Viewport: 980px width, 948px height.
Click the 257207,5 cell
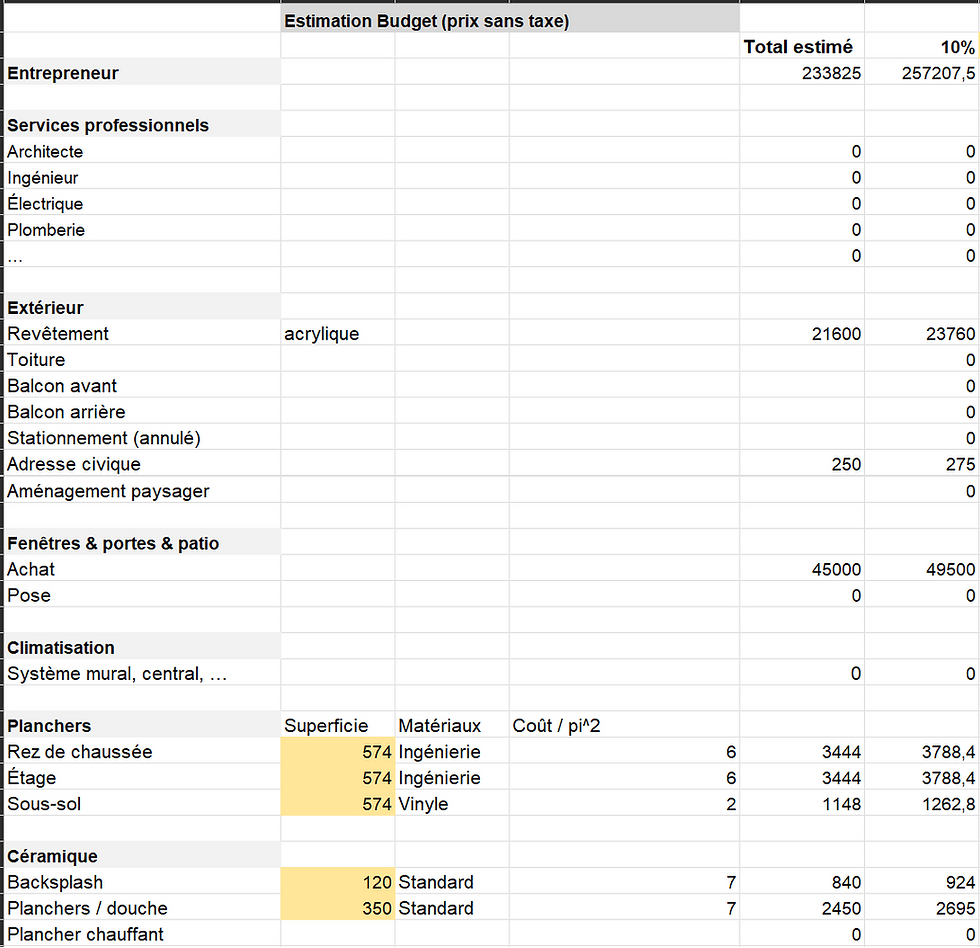pyautogui.click(x=922, y=73)
